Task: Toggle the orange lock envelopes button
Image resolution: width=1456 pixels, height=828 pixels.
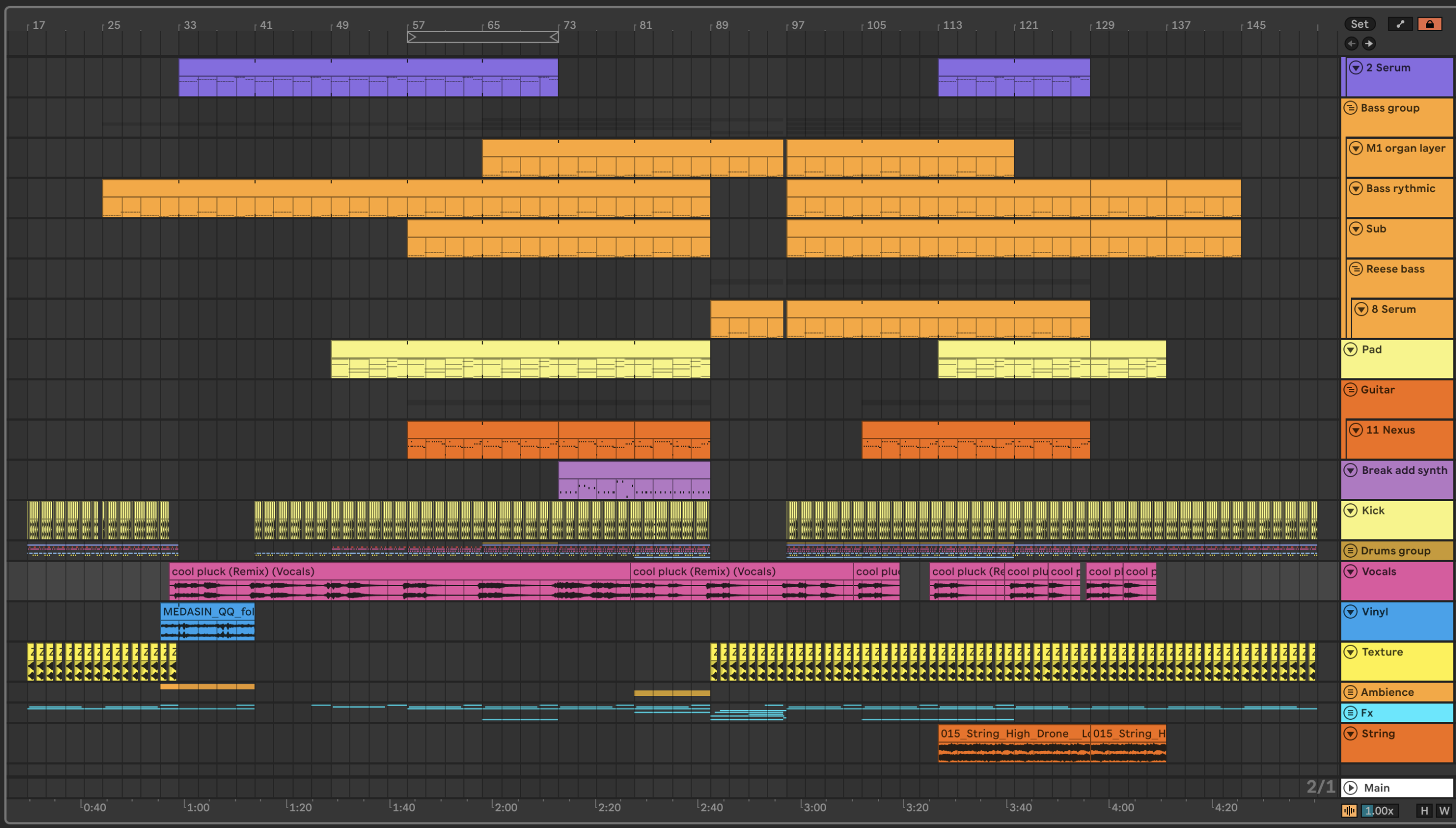Action: (1429, 24)
